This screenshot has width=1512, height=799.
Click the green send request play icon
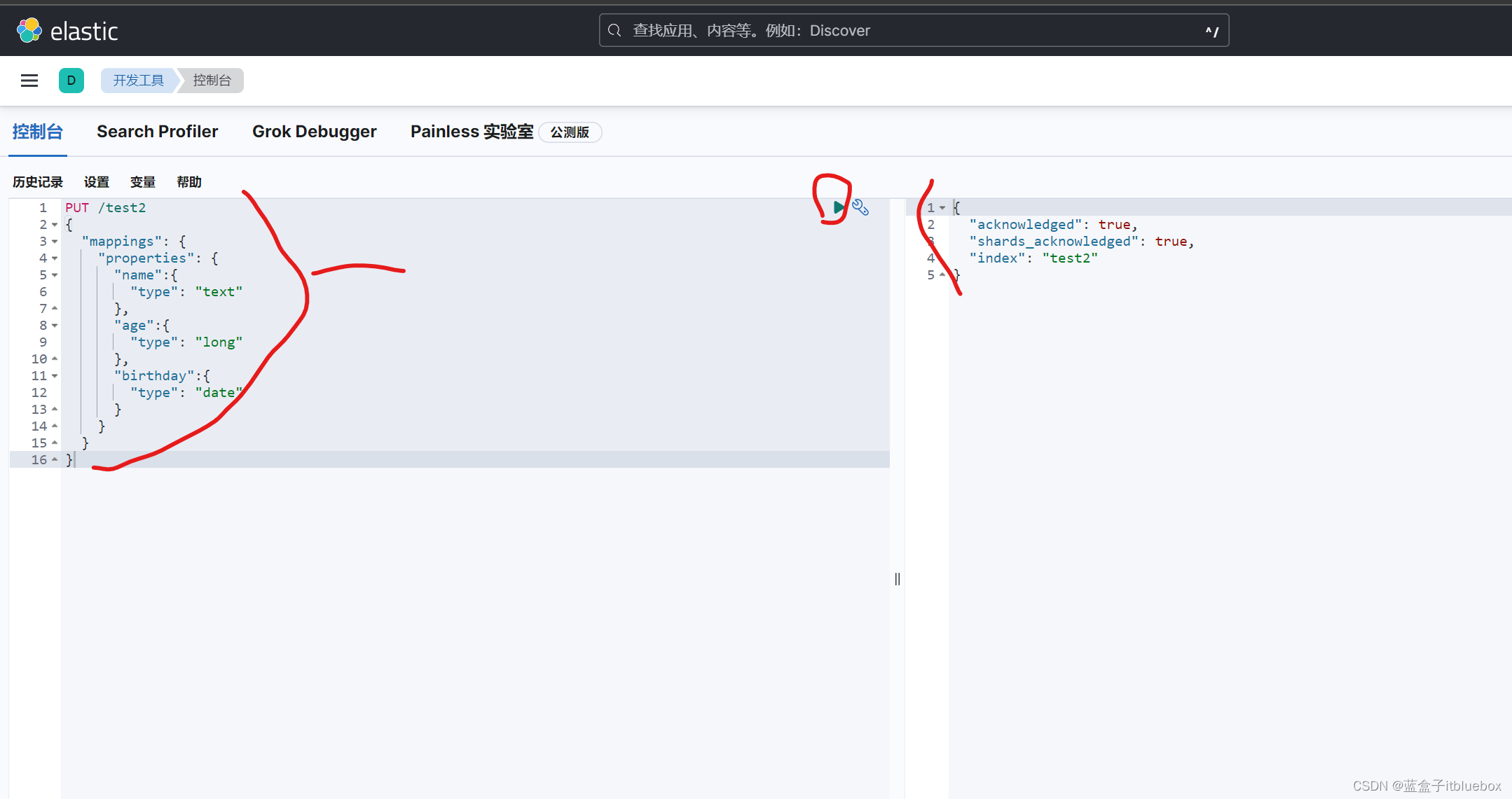click(x=838, y=207)
